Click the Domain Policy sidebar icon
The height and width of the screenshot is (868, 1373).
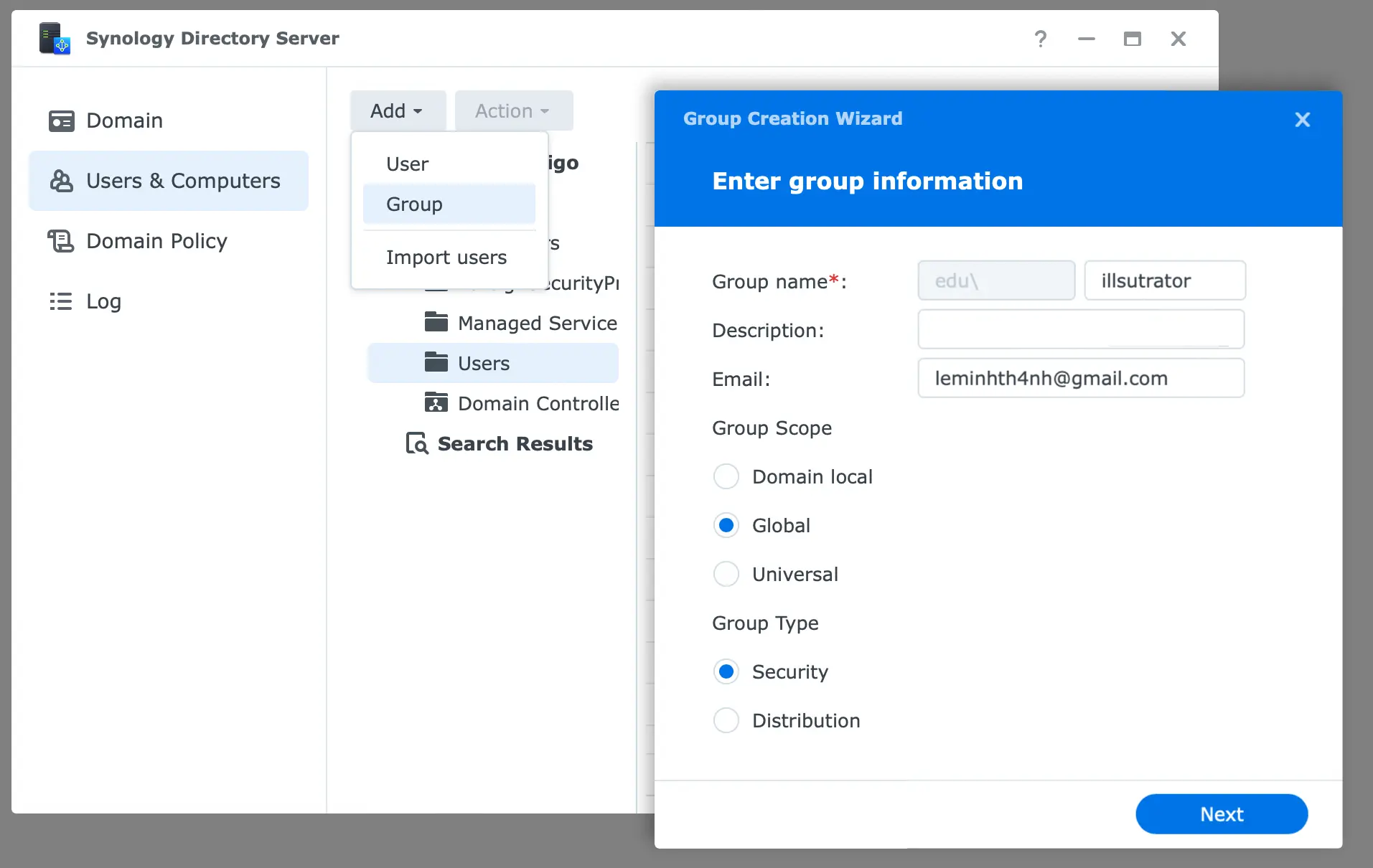pos(61,241)
